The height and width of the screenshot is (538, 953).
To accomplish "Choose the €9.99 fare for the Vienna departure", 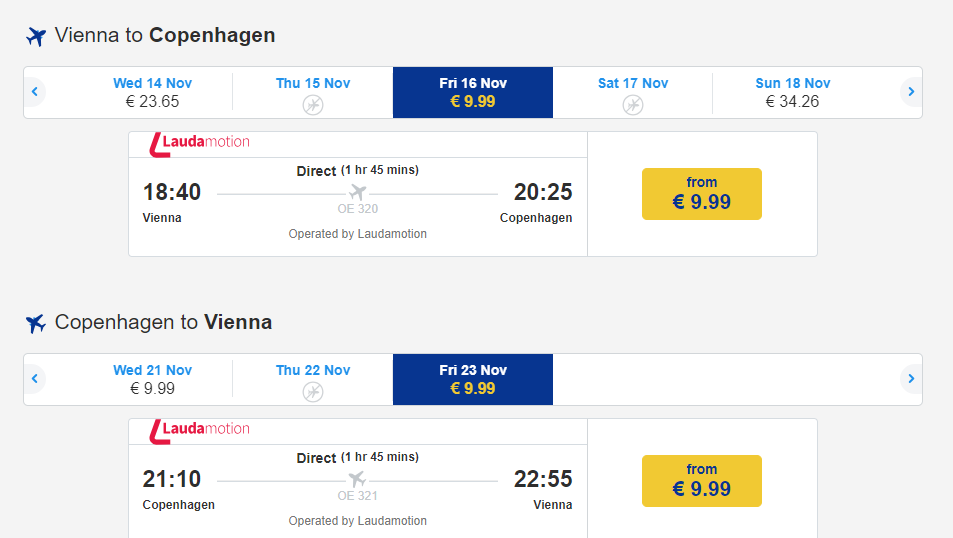I will point(701,194).
